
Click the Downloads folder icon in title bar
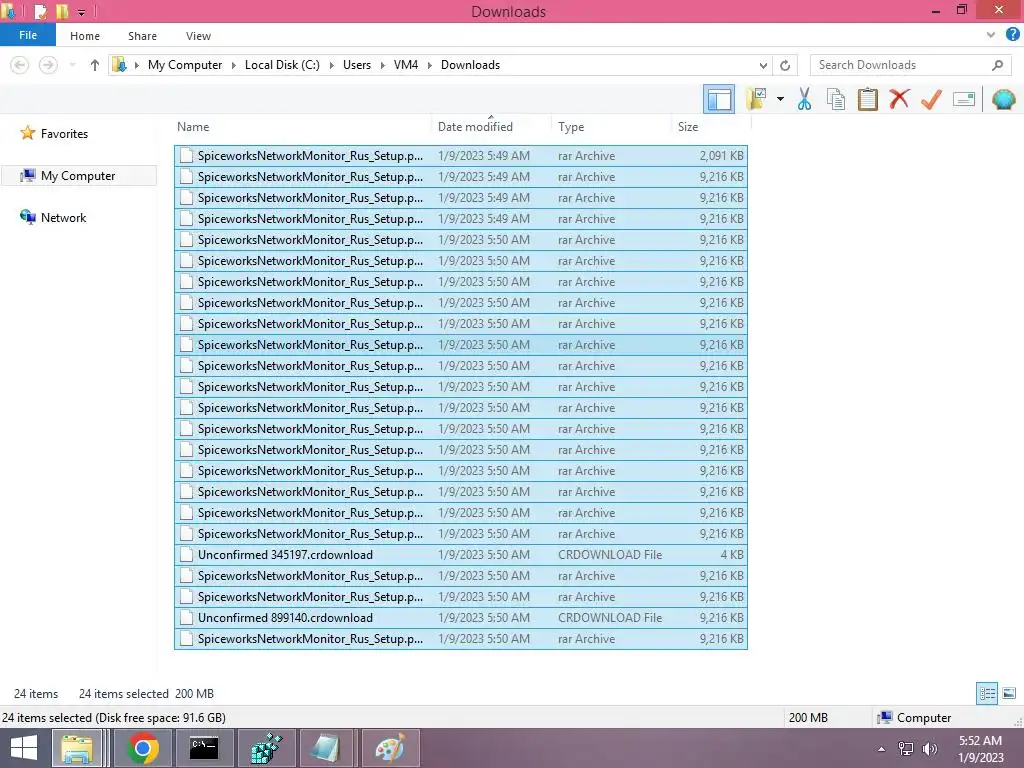[x=8, y=11]
